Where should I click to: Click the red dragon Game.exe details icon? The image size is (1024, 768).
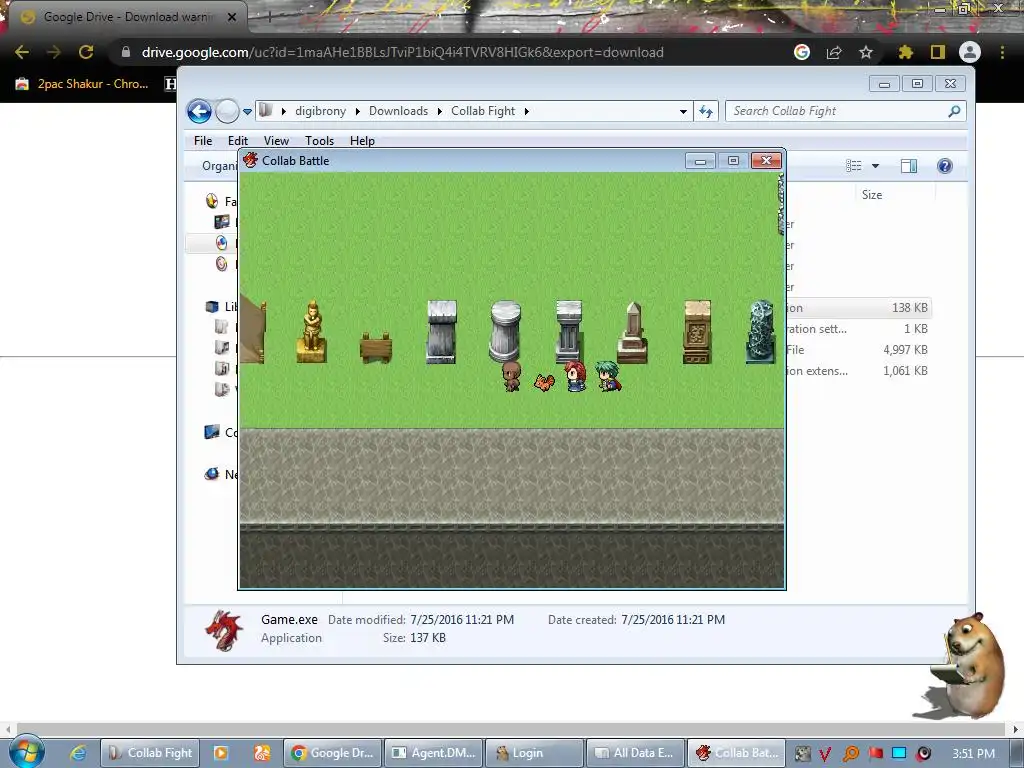pos(223,630)
